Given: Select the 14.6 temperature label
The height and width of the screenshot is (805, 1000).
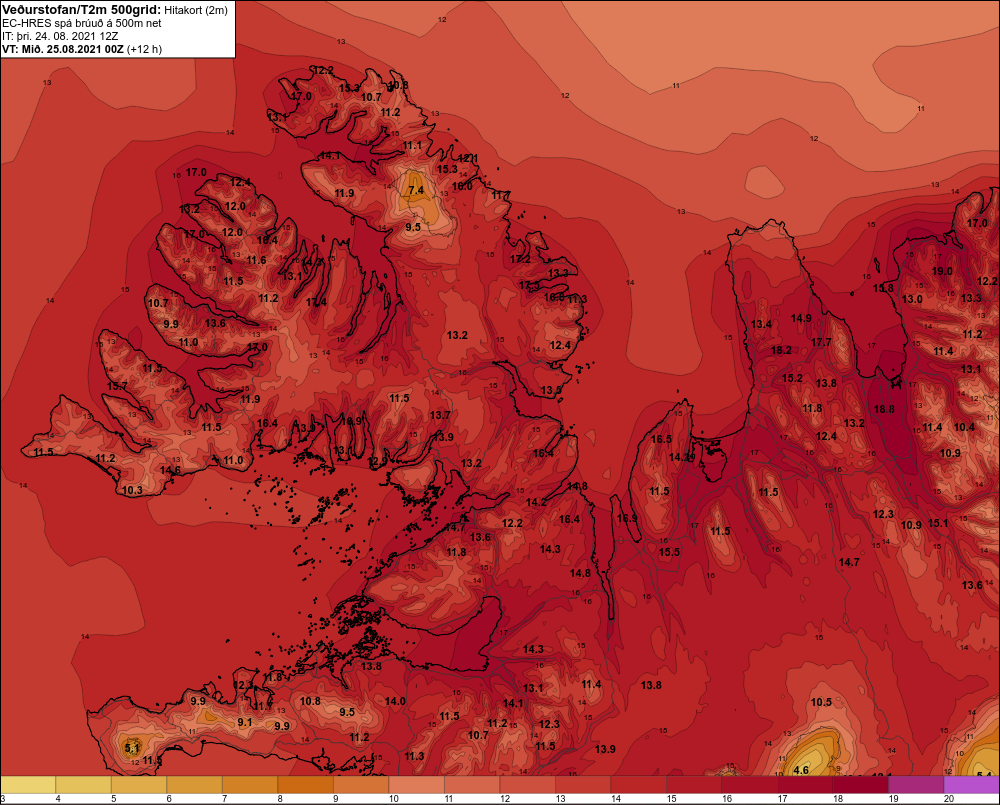Looking at the screenshot, I should pyautogui.click(x=170, y=470).
